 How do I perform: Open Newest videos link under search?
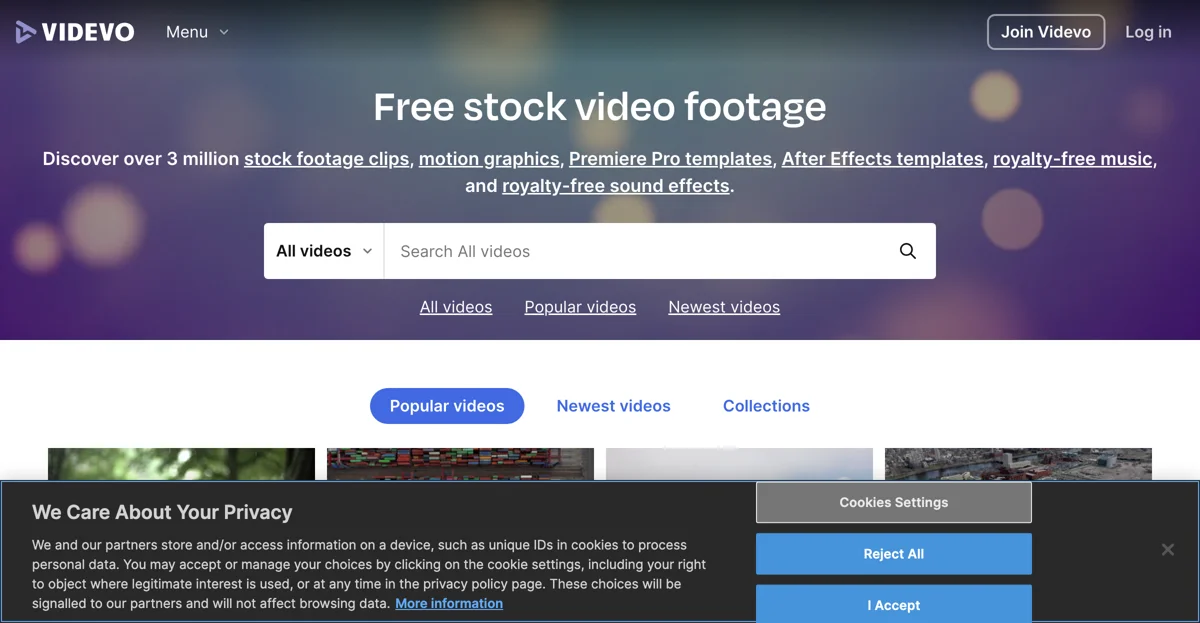tap(724, 307)
